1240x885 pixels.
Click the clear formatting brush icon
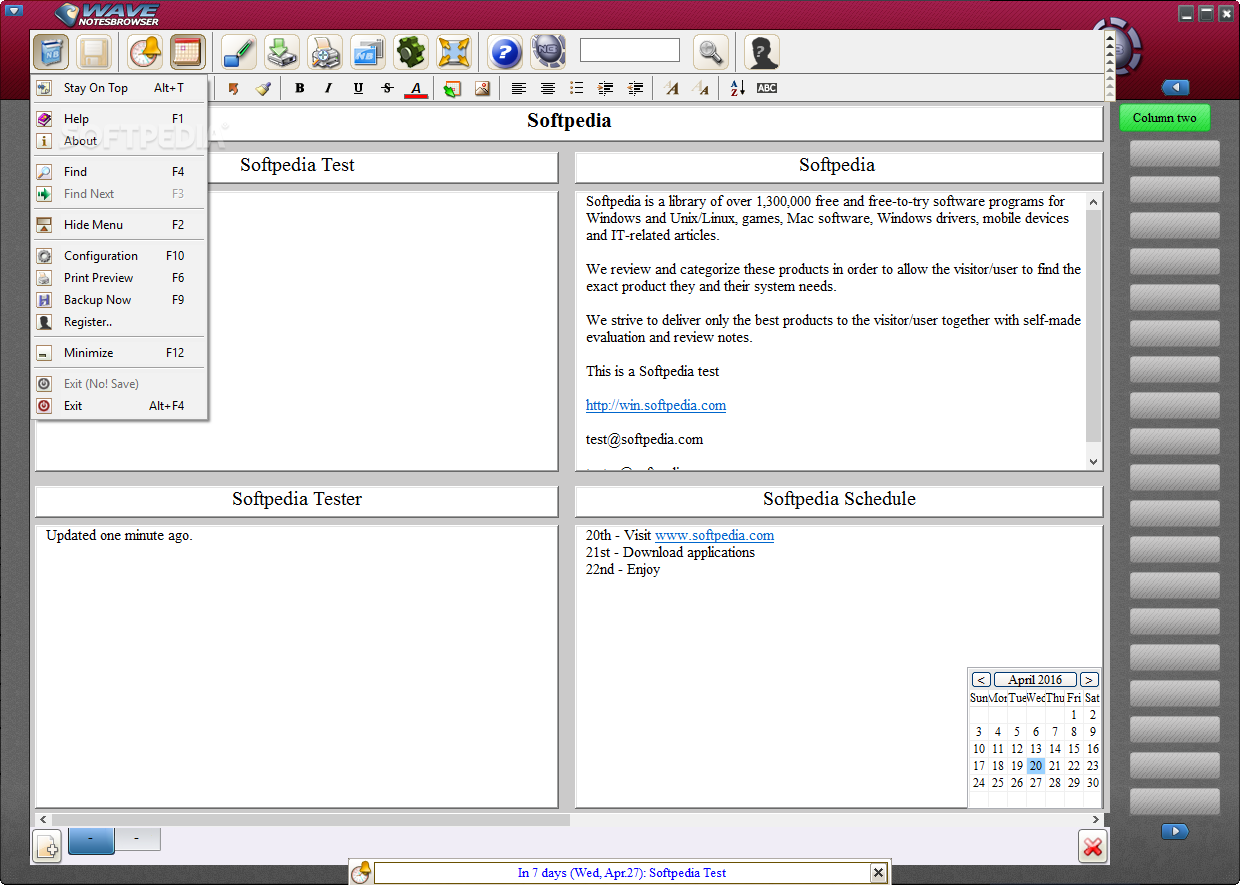tap(263, 88)
